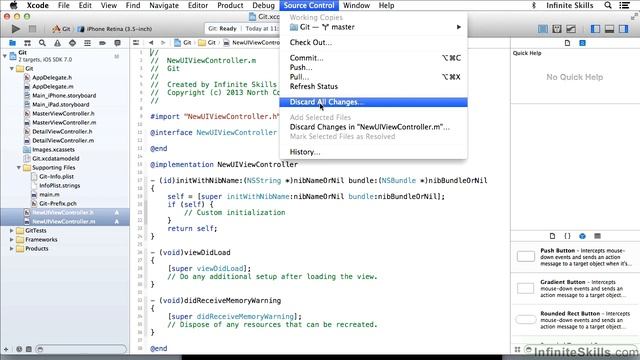The image size is (640, 360).
Task: Stop the running app
Action: 32,29
